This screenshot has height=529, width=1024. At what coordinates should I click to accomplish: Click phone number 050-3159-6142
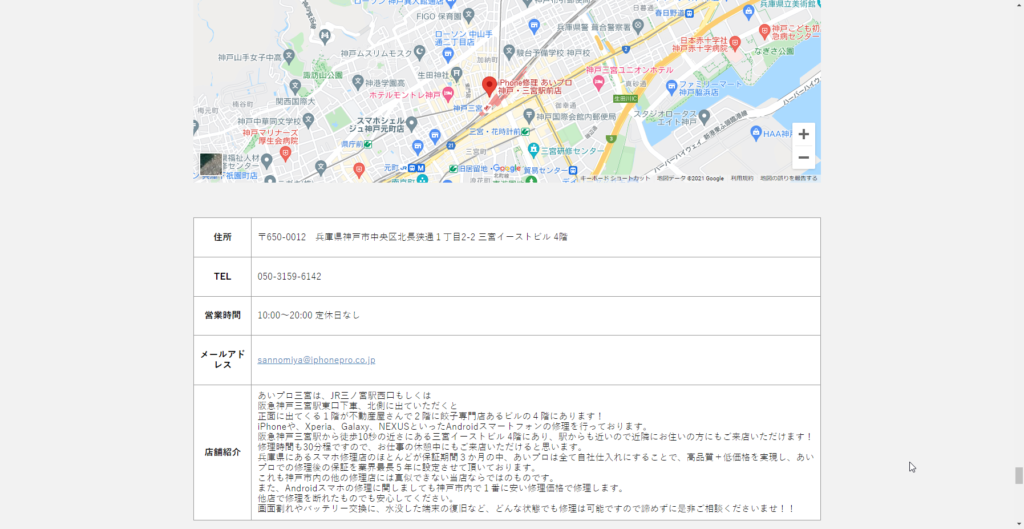pos(289,276)
